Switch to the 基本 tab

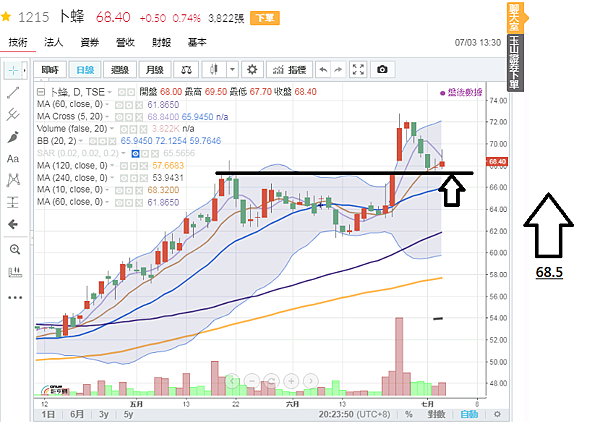click(197, 42)
